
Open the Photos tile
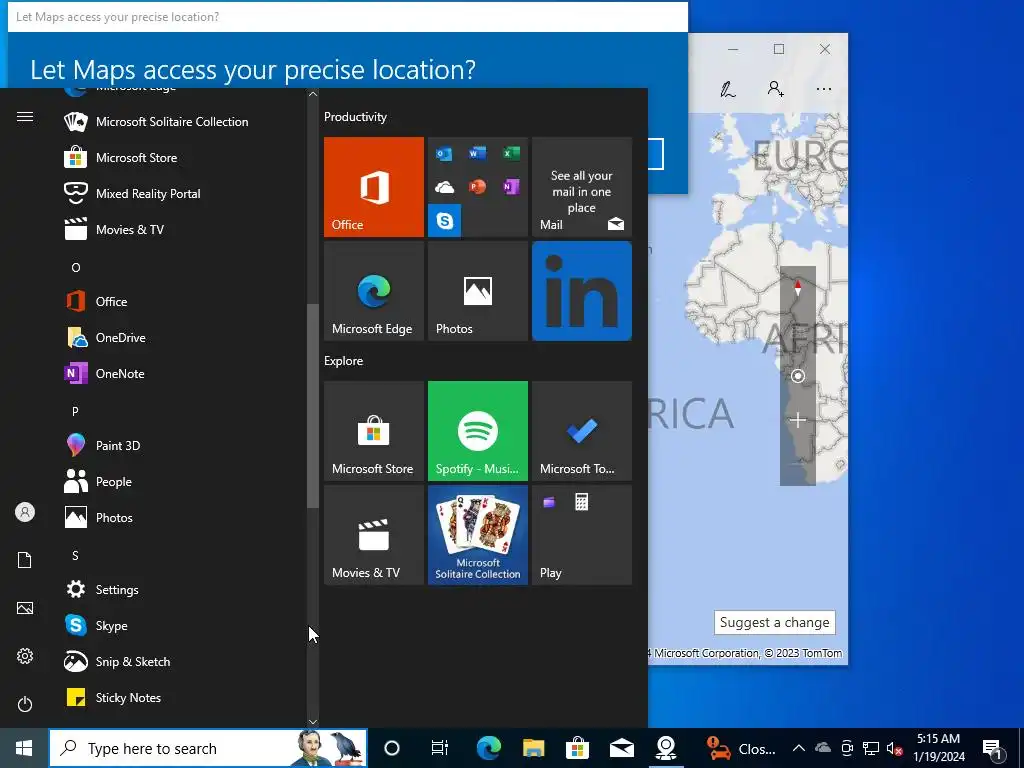pos(477,291)
